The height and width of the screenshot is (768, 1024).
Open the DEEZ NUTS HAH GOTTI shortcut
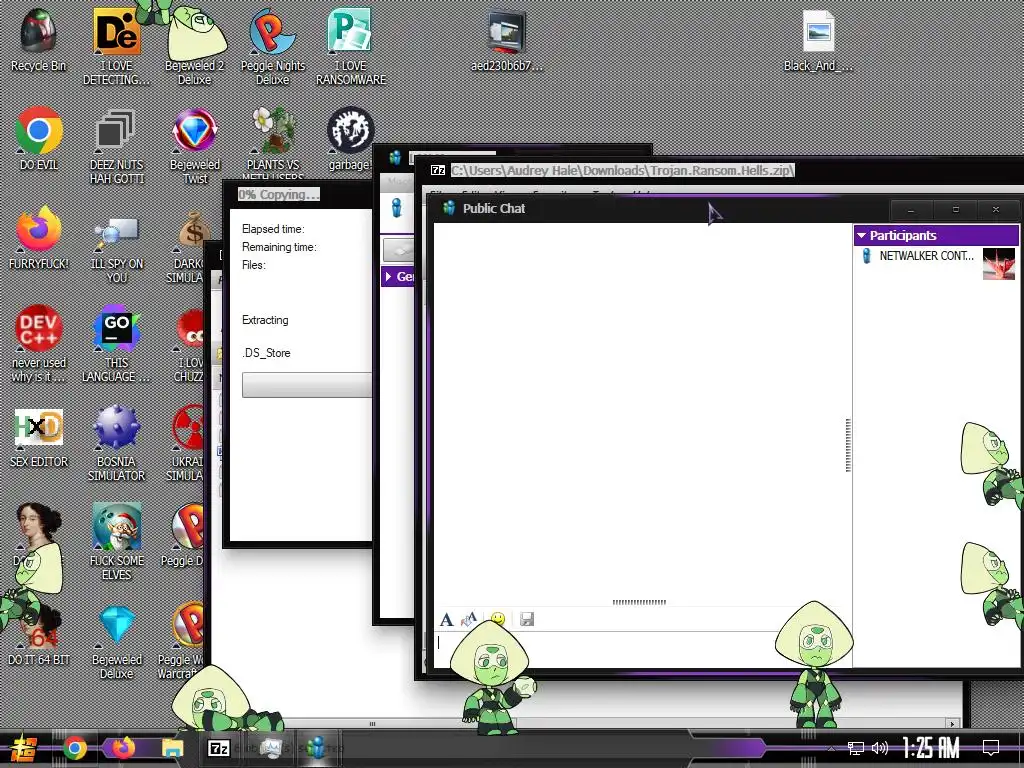pyautogui.click(x=116, y=146)
